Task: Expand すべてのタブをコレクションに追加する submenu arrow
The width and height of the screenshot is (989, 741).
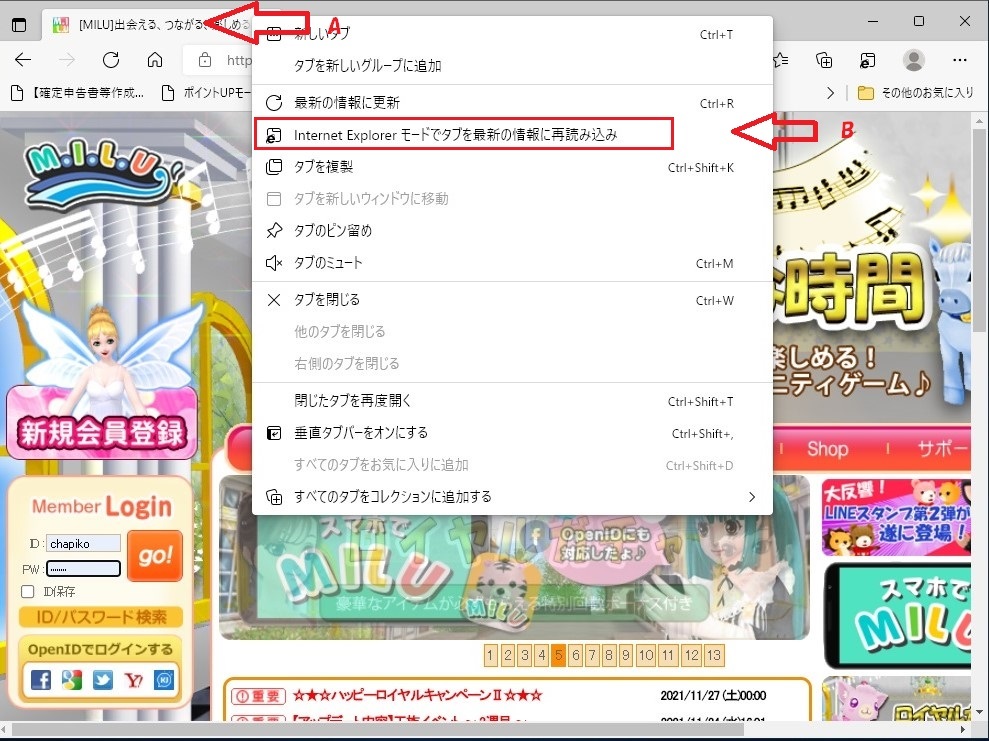Action: (x=751, y=497)
